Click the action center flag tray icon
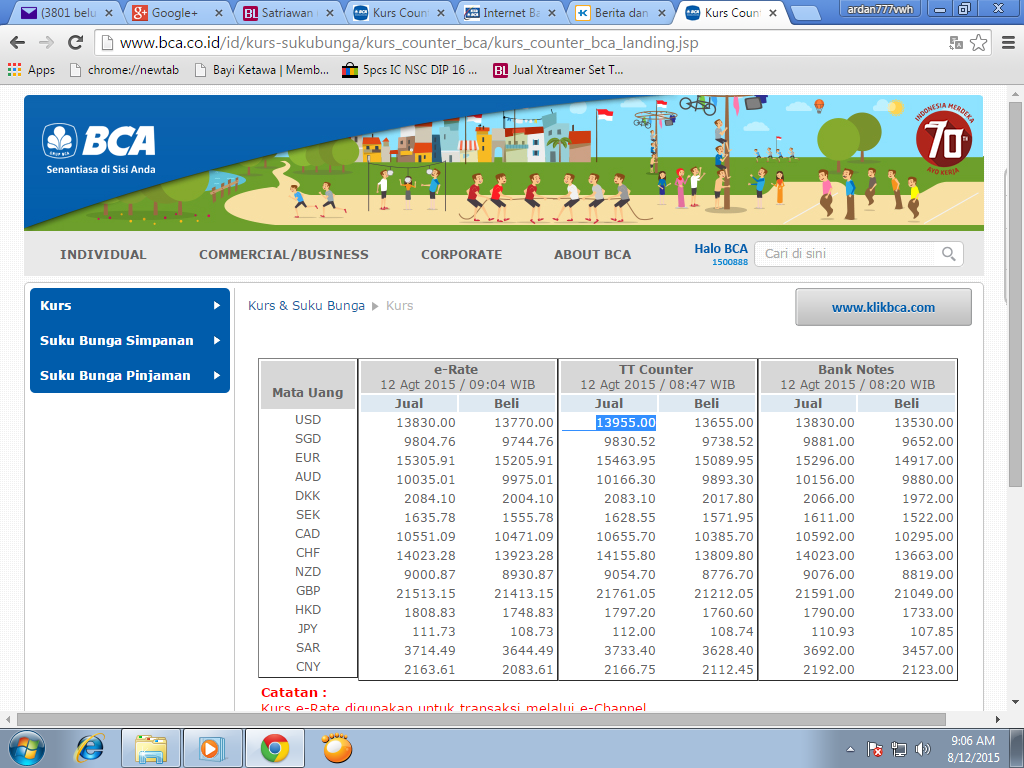The width and height of the screenshot is (1024, 768). (875, 749)
